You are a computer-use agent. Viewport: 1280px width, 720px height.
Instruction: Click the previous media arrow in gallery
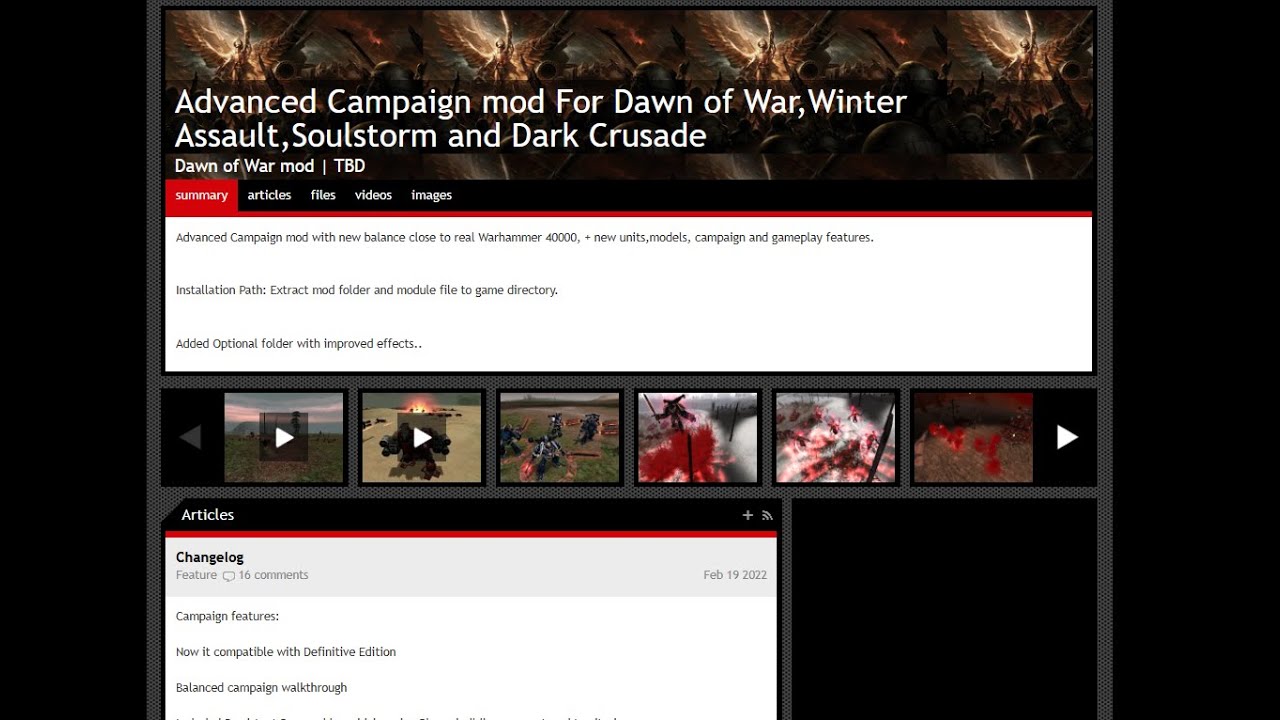pos(190,437)
